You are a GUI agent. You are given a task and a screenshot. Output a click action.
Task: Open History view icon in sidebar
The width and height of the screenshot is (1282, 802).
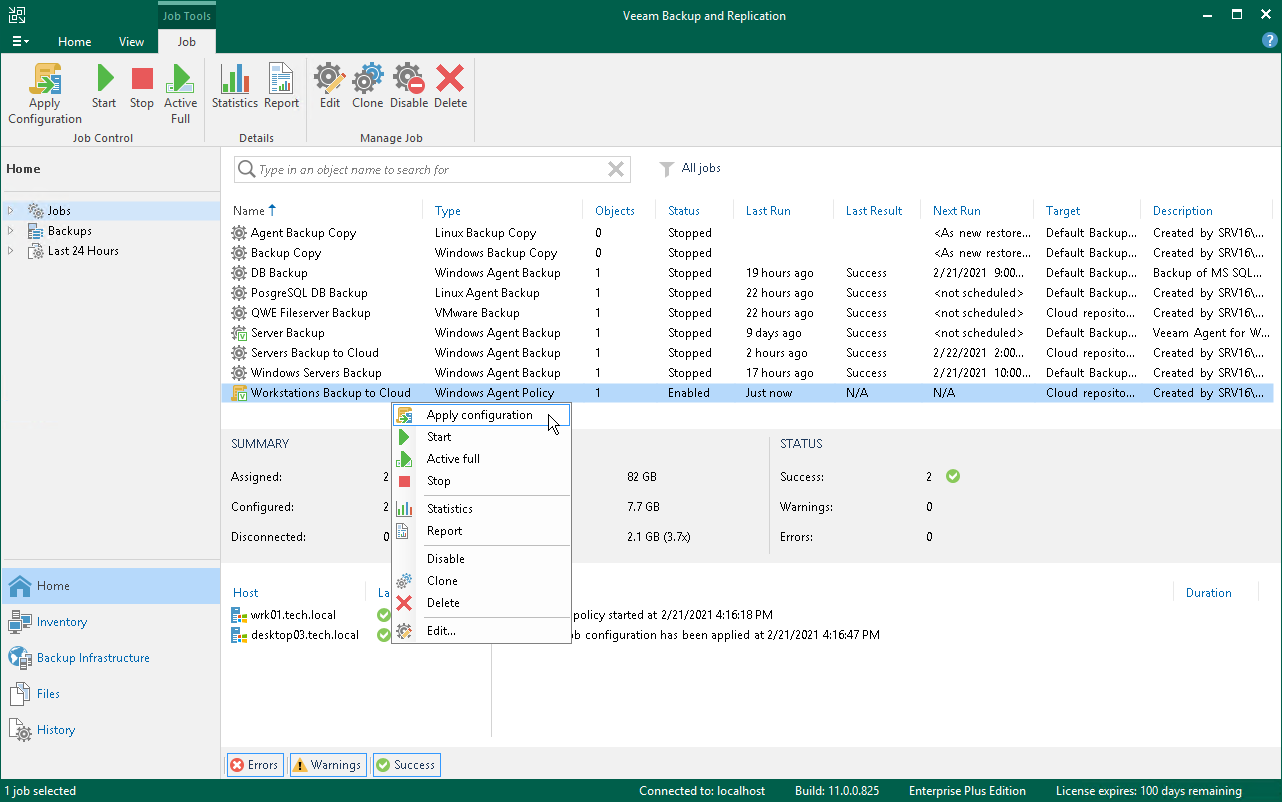pos(19,730)
